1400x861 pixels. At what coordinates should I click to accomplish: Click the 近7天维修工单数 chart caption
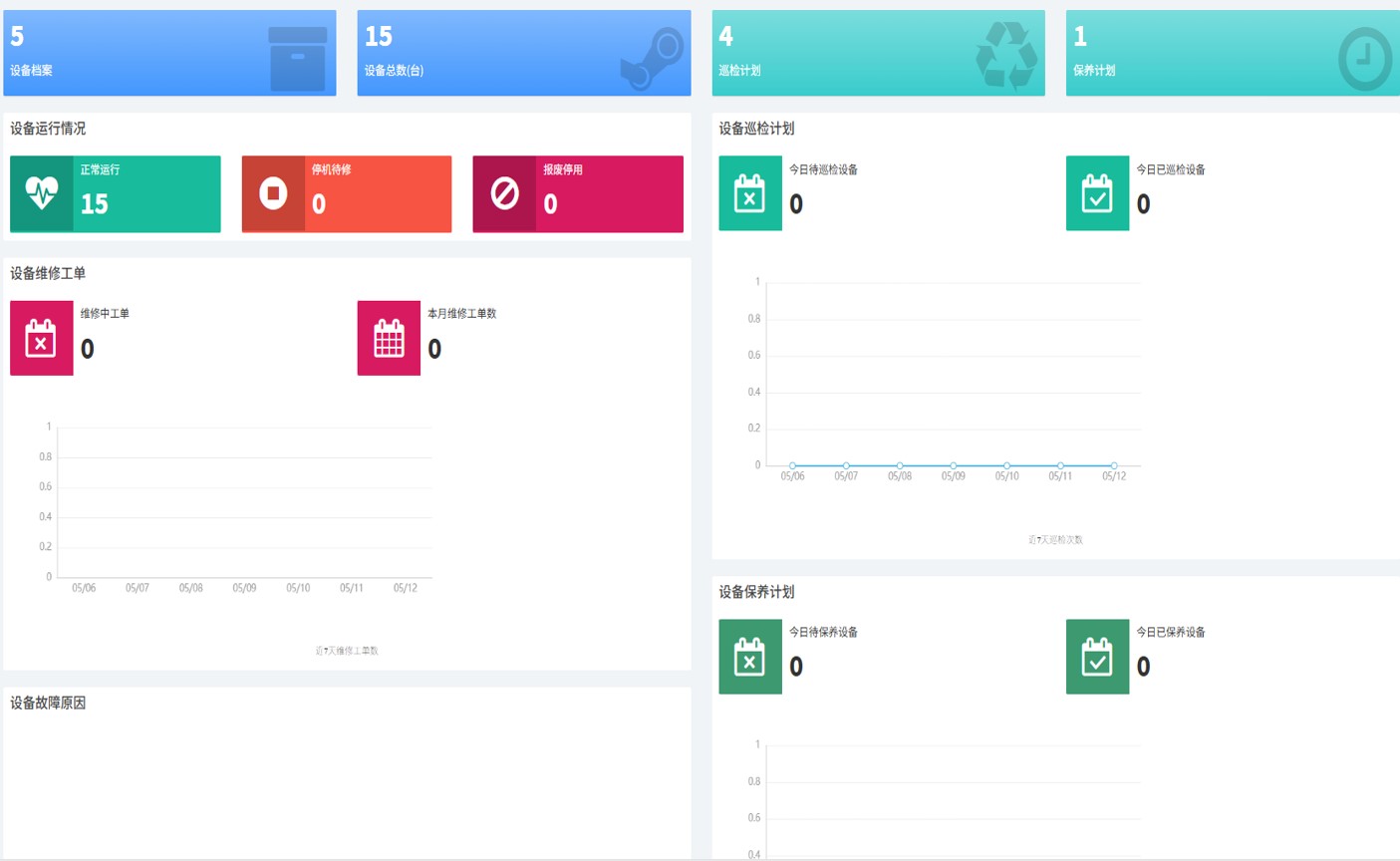click(347, 651)
